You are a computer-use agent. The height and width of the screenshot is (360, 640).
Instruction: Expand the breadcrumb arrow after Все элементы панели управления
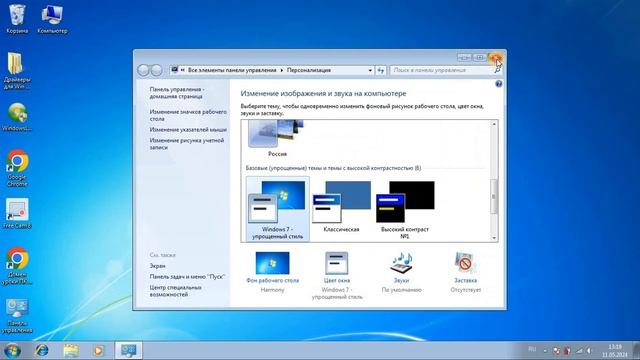click(x=282, y=70)
